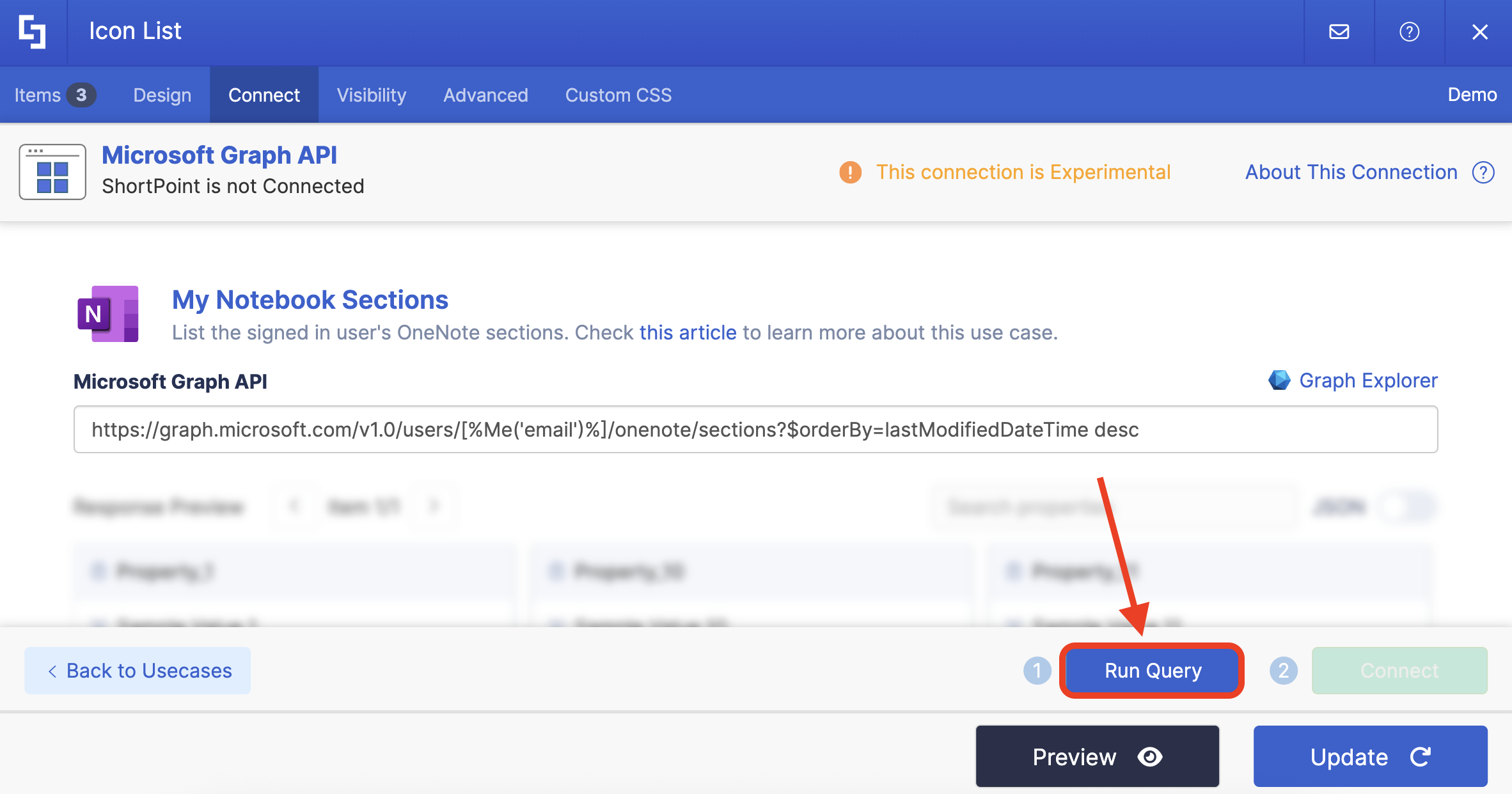Open the mail envelope icon
This screenshot has height=794, width=1512.
(1339, 31)
